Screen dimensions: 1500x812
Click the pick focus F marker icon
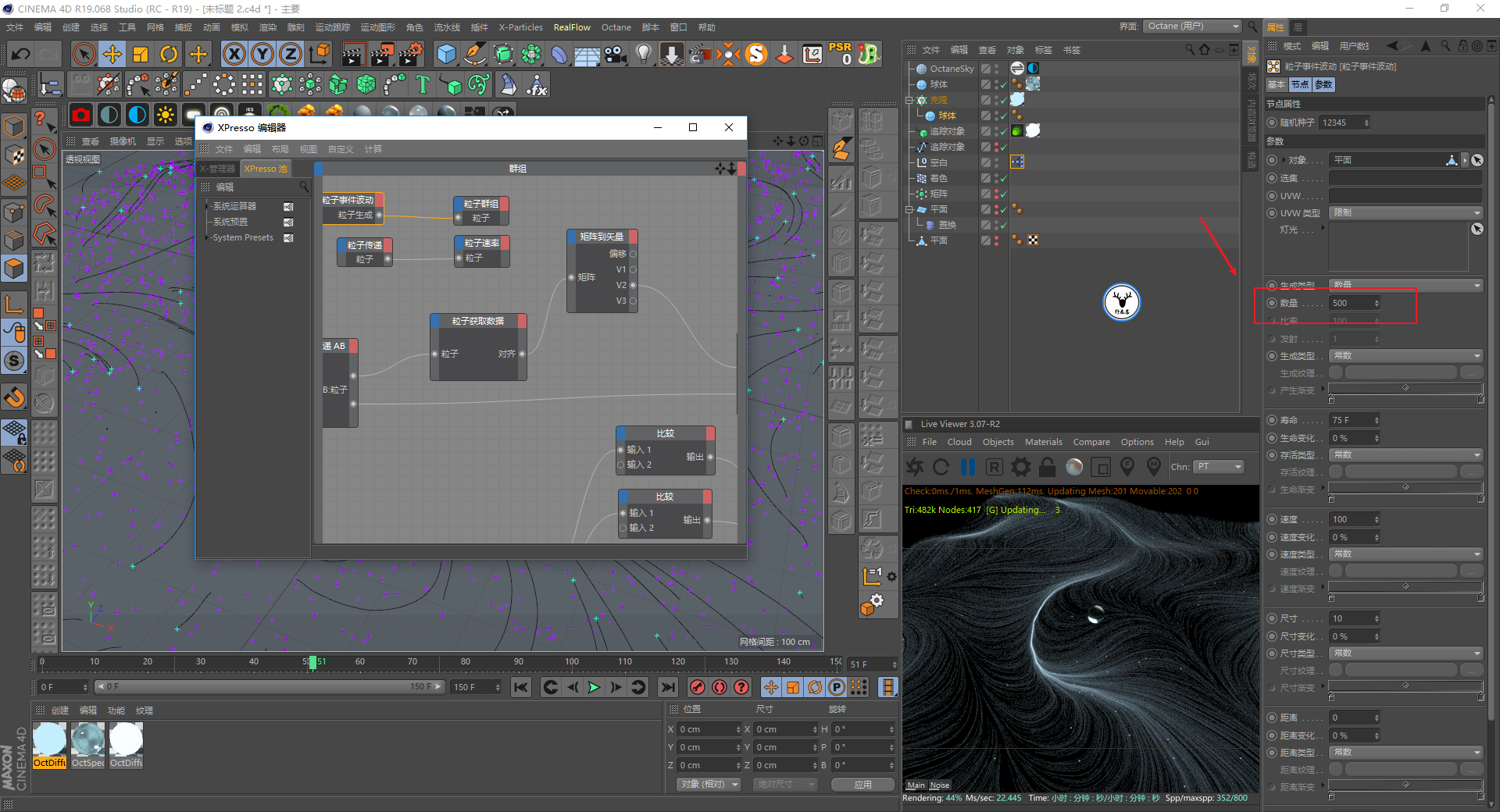pos(1127,466)
